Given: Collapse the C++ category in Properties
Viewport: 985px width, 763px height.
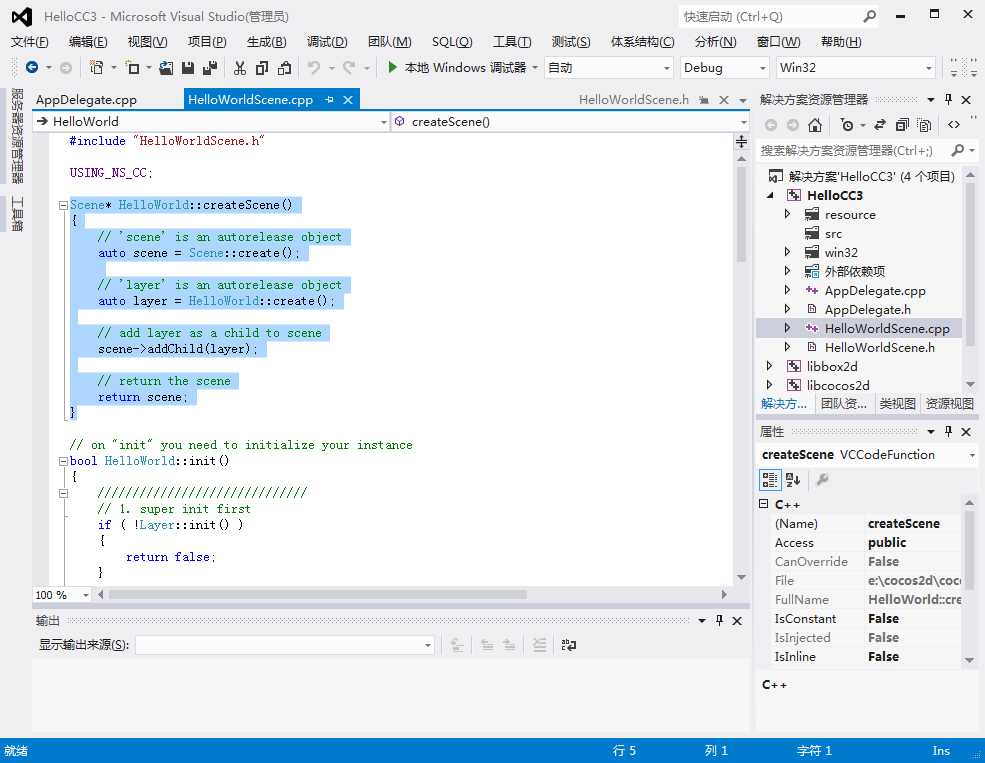Looking at the screenshot, I should coord(763,504).
